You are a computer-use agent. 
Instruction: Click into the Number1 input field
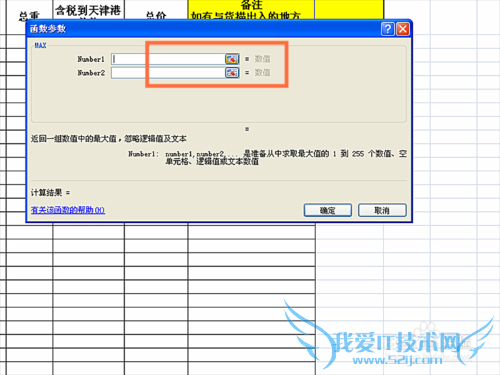(x=168, y=59)
